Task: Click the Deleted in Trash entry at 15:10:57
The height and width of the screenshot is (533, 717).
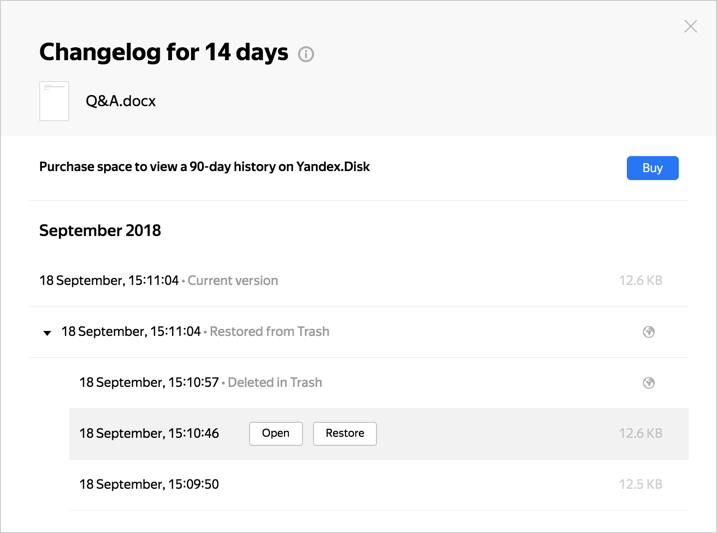Action: (379, 383)
